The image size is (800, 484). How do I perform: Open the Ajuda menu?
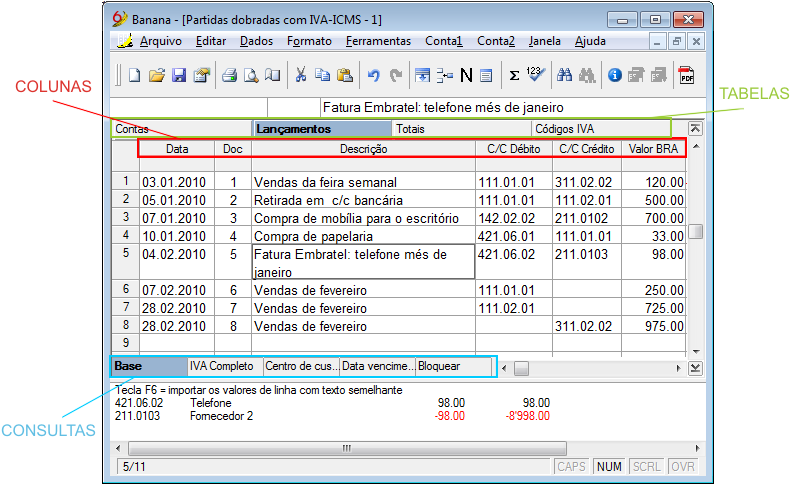click(x=590, y=41)
